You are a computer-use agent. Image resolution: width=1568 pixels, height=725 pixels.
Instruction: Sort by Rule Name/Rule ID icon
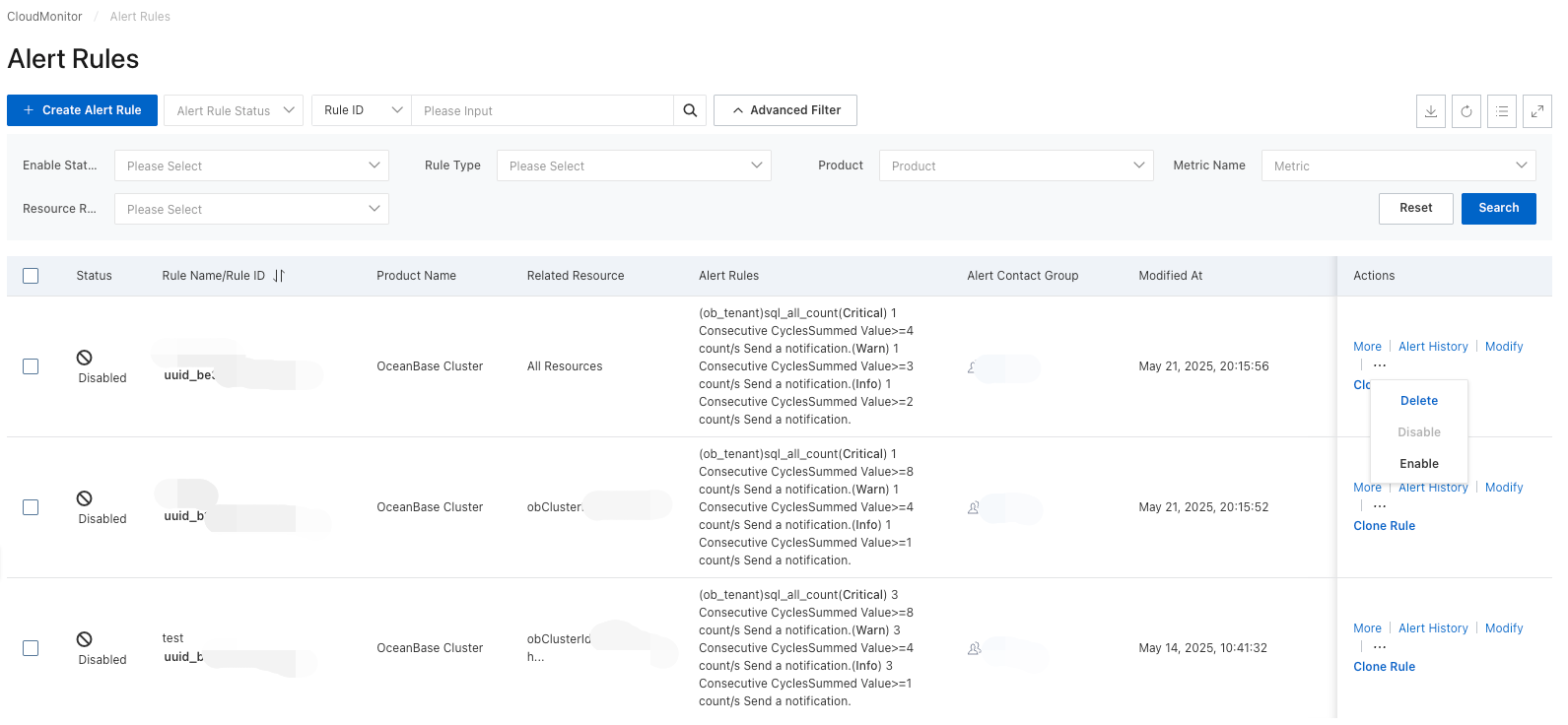(x=279, y=276)
